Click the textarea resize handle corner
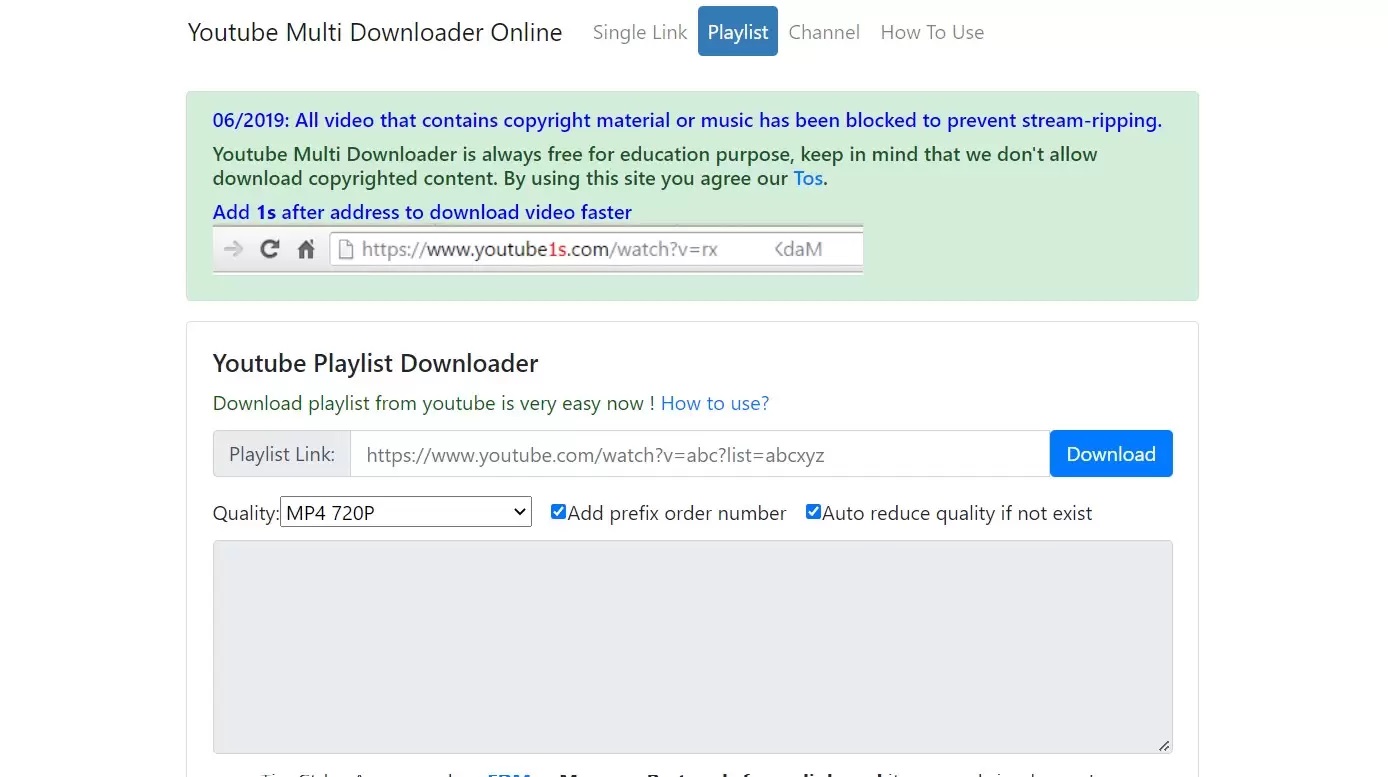 tap(1164, 745)
